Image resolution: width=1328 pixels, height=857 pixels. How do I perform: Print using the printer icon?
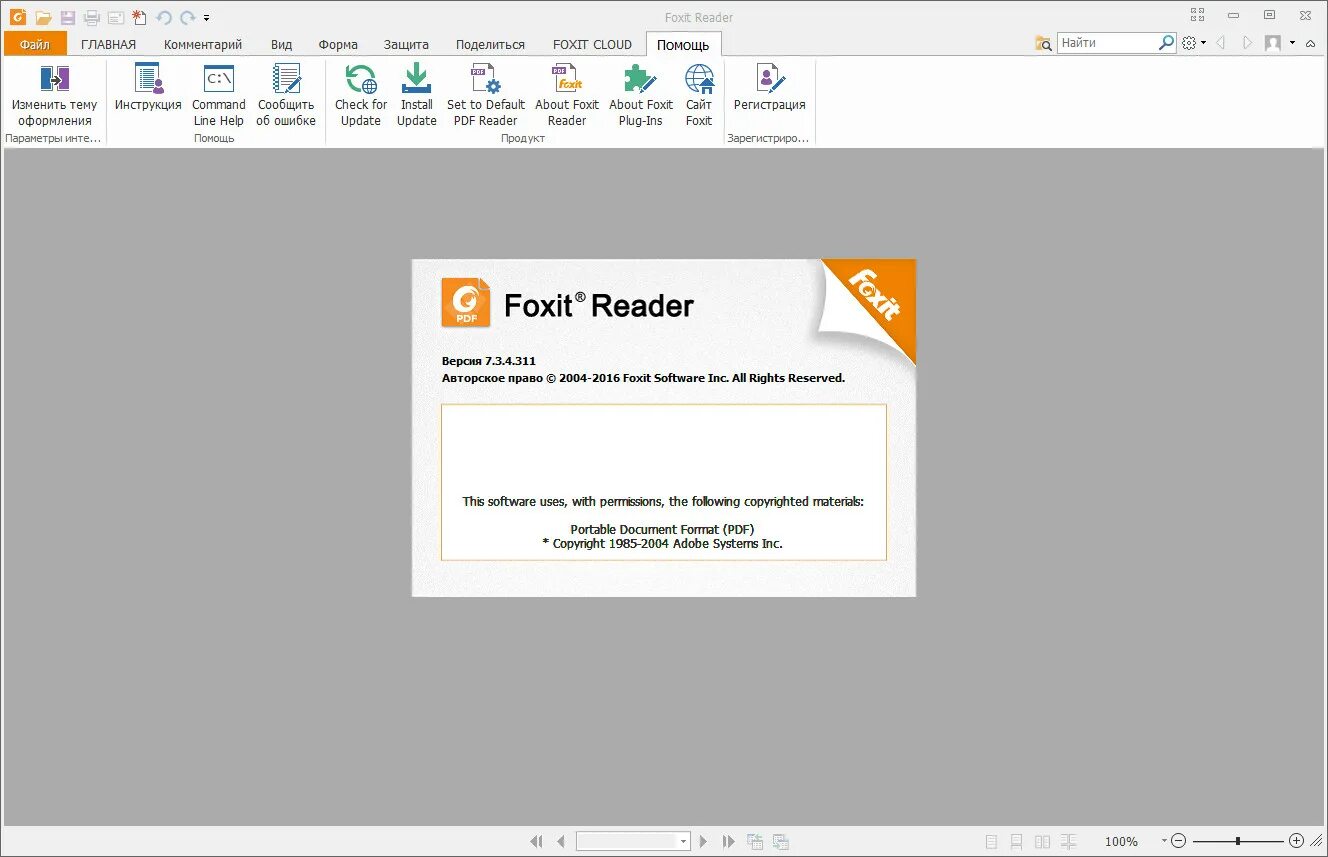(x=92, y=17)
